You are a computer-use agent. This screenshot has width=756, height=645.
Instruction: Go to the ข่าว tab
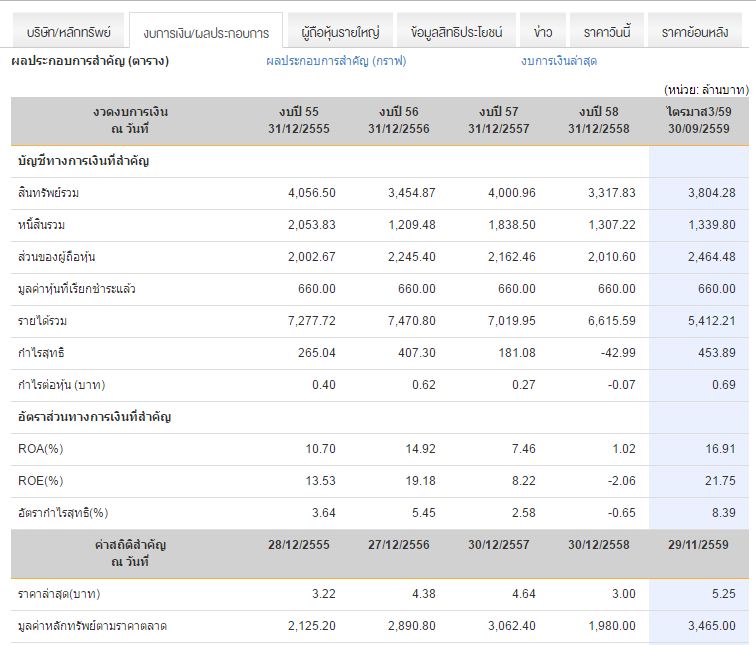pos(543,32)
